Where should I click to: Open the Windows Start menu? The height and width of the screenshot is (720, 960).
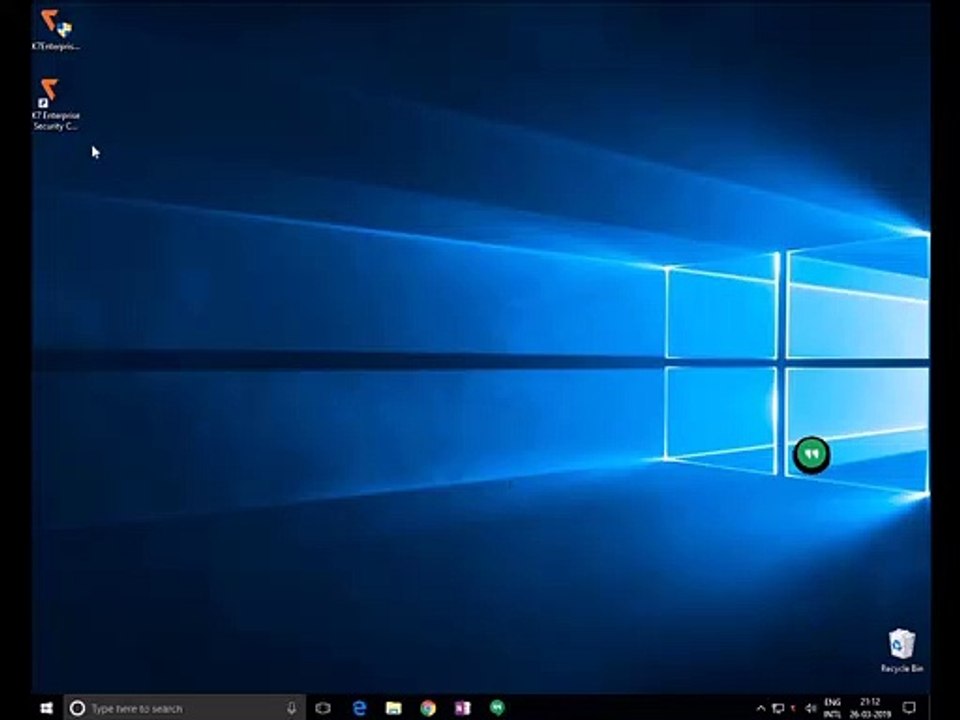tap(47, 708)
